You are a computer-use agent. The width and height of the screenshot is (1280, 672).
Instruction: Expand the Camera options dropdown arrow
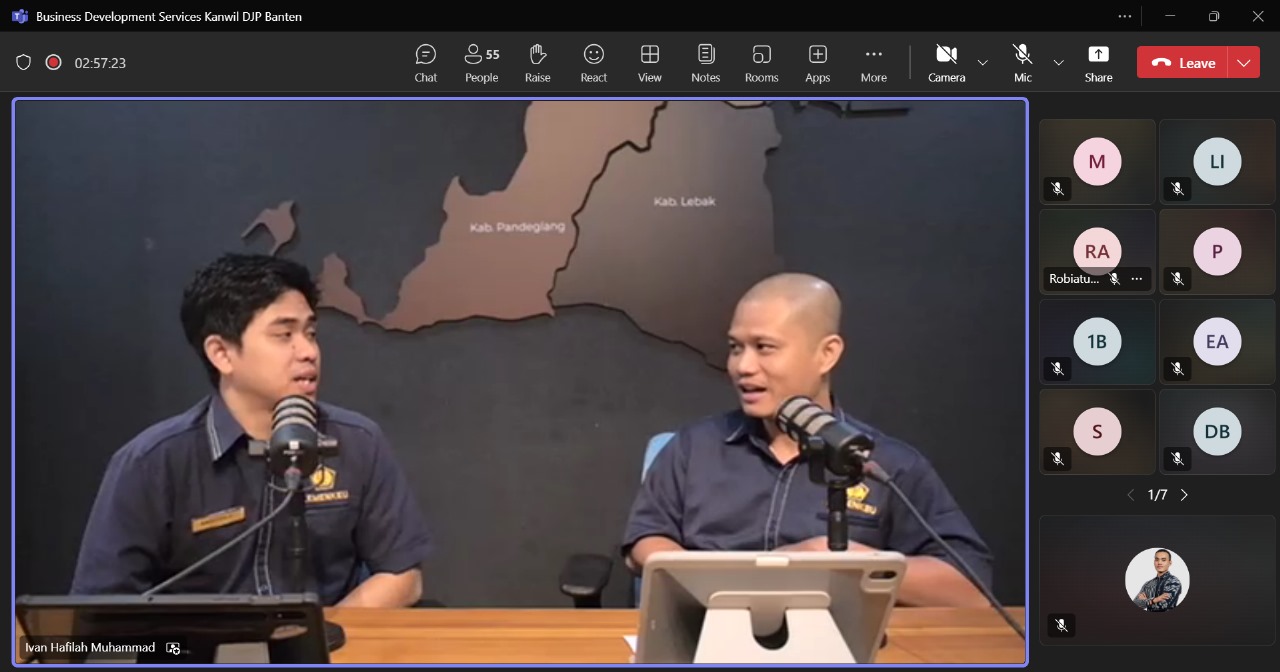pyautogui.click(x=982, y=62)
